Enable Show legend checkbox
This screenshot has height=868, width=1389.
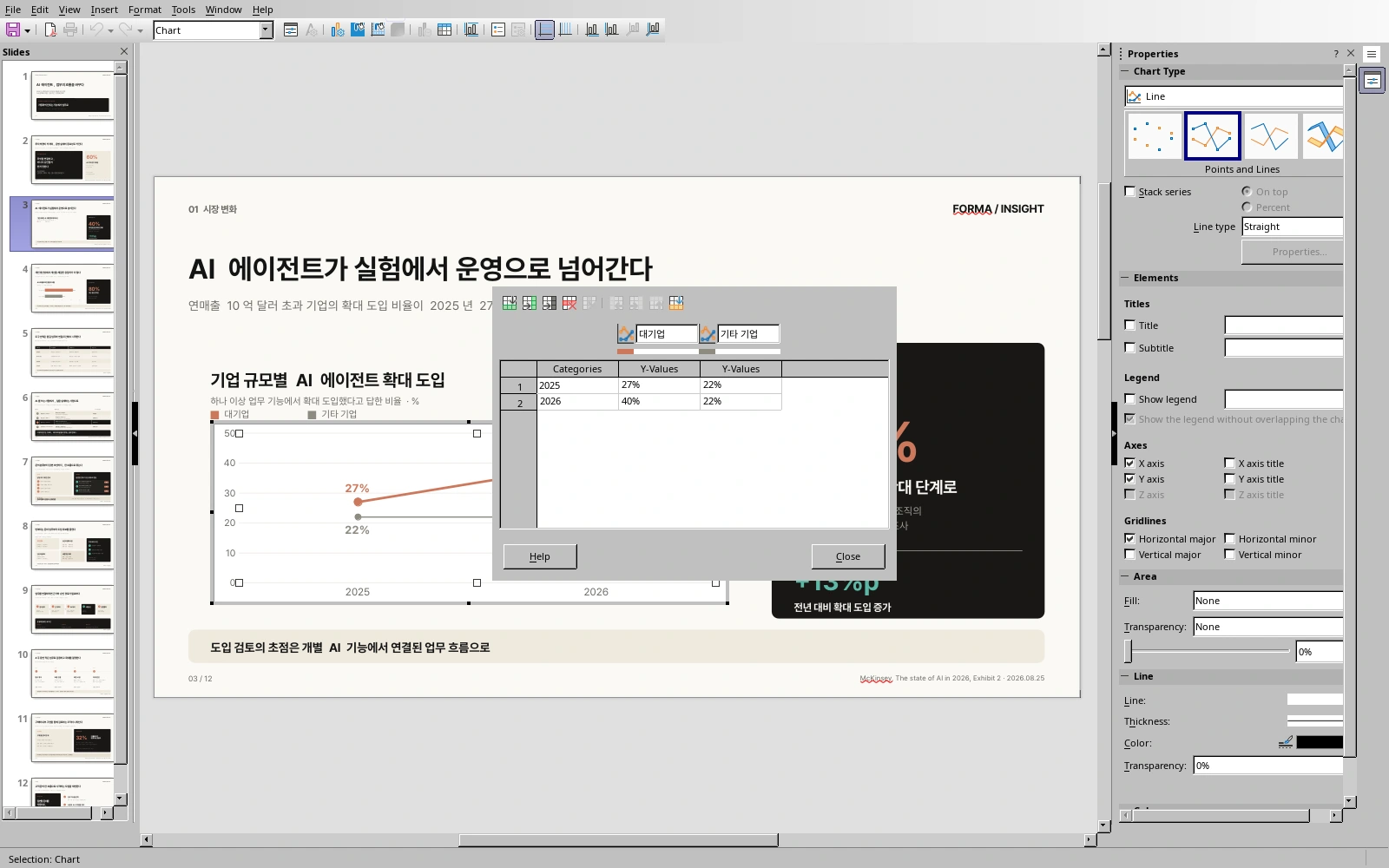click(x=1129, y=399)
